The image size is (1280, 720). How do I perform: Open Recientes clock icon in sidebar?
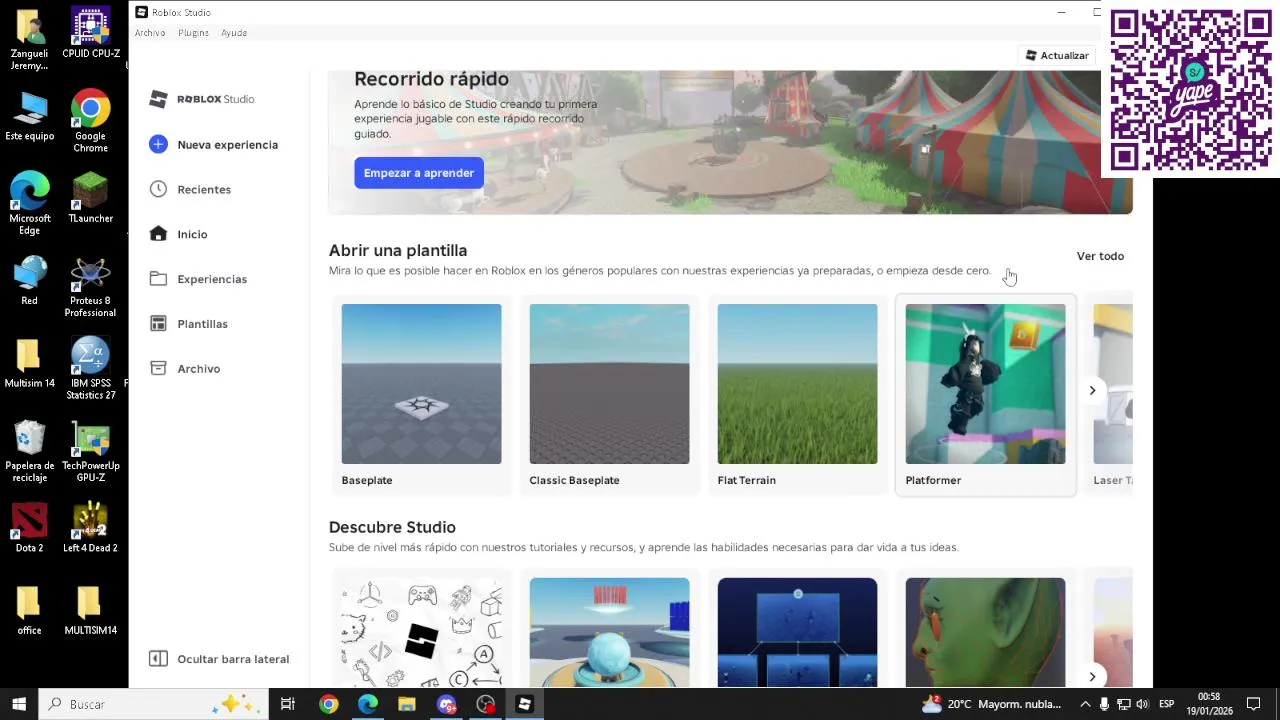tap(158, 189)
